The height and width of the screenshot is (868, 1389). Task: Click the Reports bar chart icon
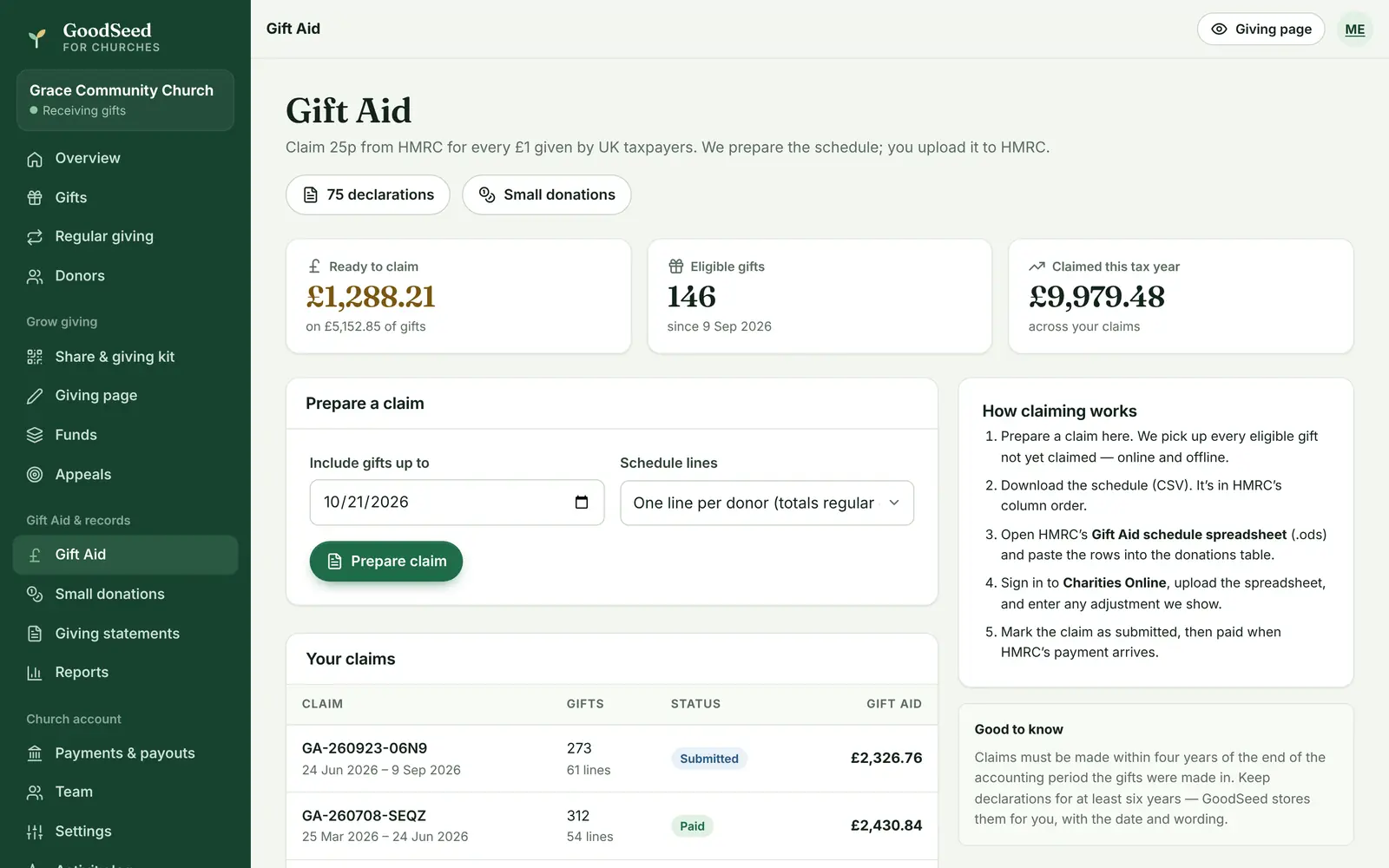pos(35,673)
